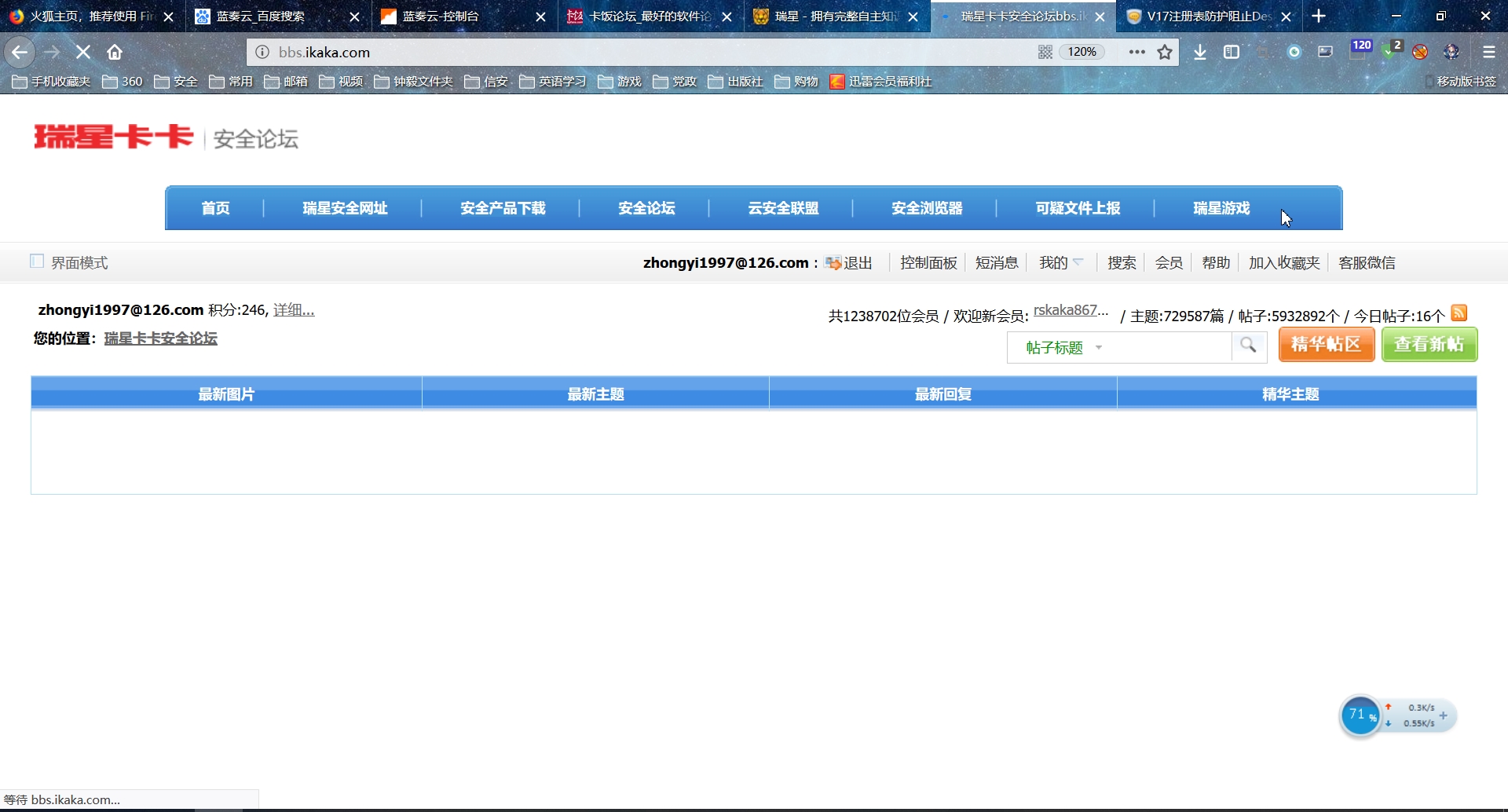The height and width of the screenshot is (812, 1508).
Task: Expand the 我的 dropdown menu
Action: click(x=1061, y=262)
